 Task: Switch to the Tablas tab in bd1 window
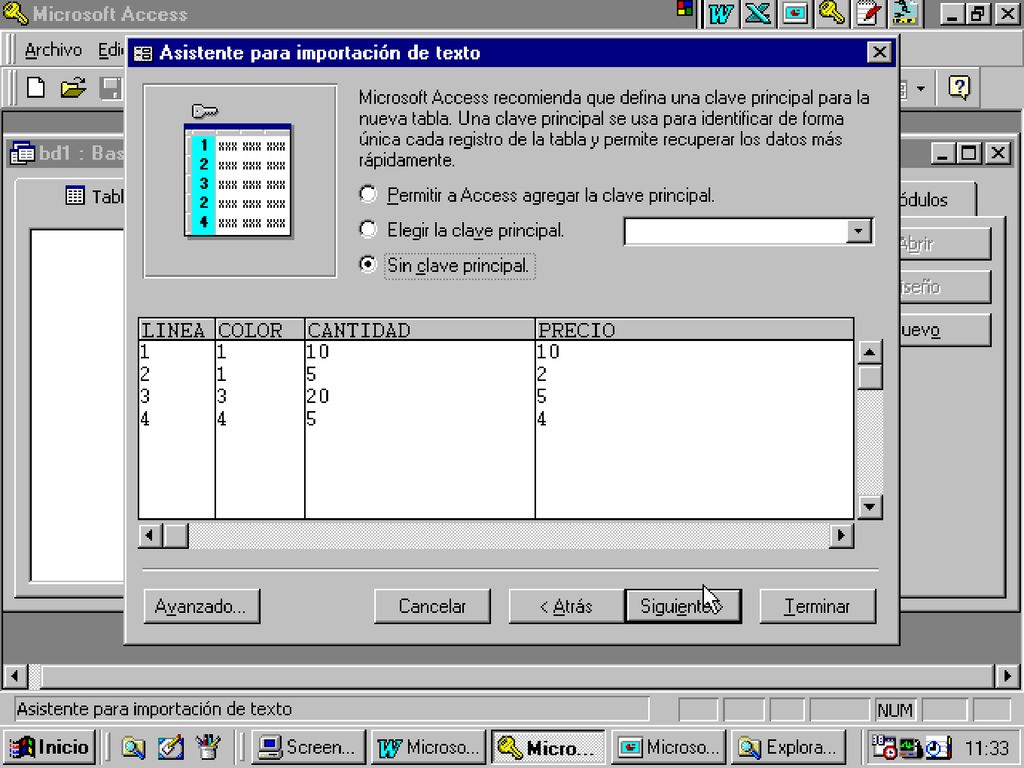point(95,196)
